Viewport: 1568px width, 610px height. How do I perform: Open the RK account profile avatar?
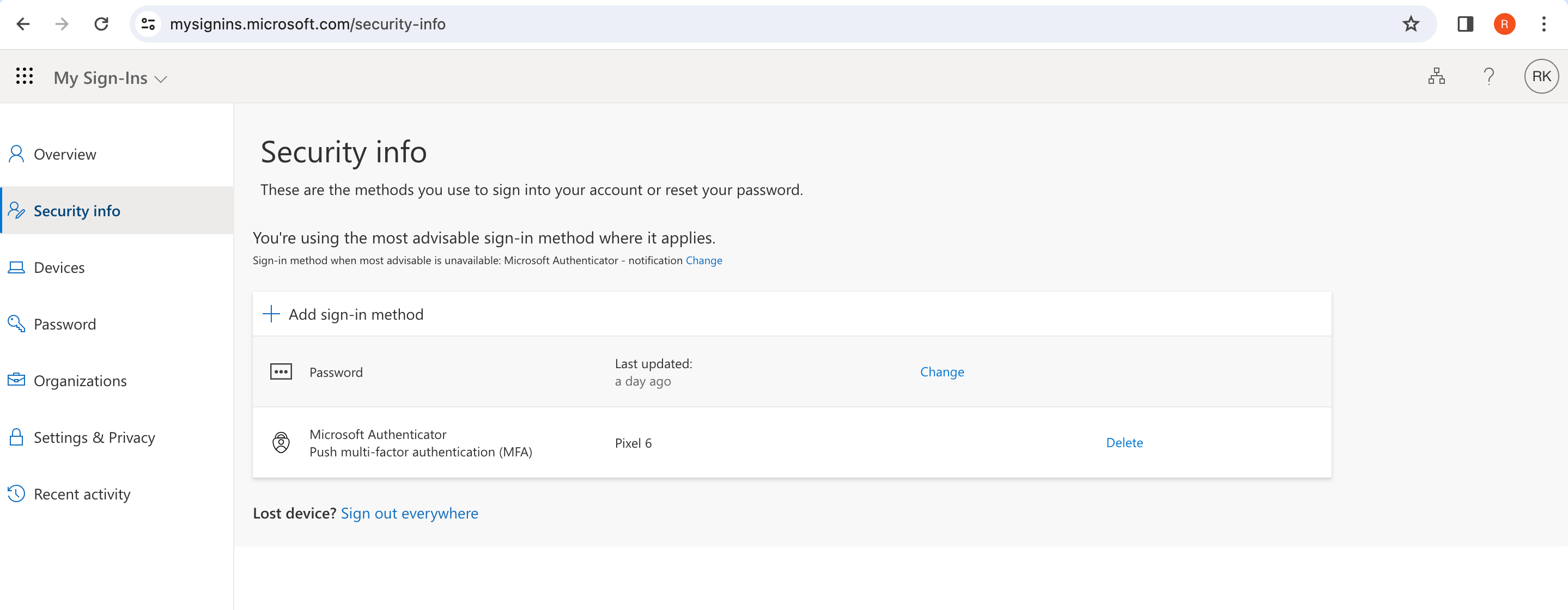(1541, 76)
